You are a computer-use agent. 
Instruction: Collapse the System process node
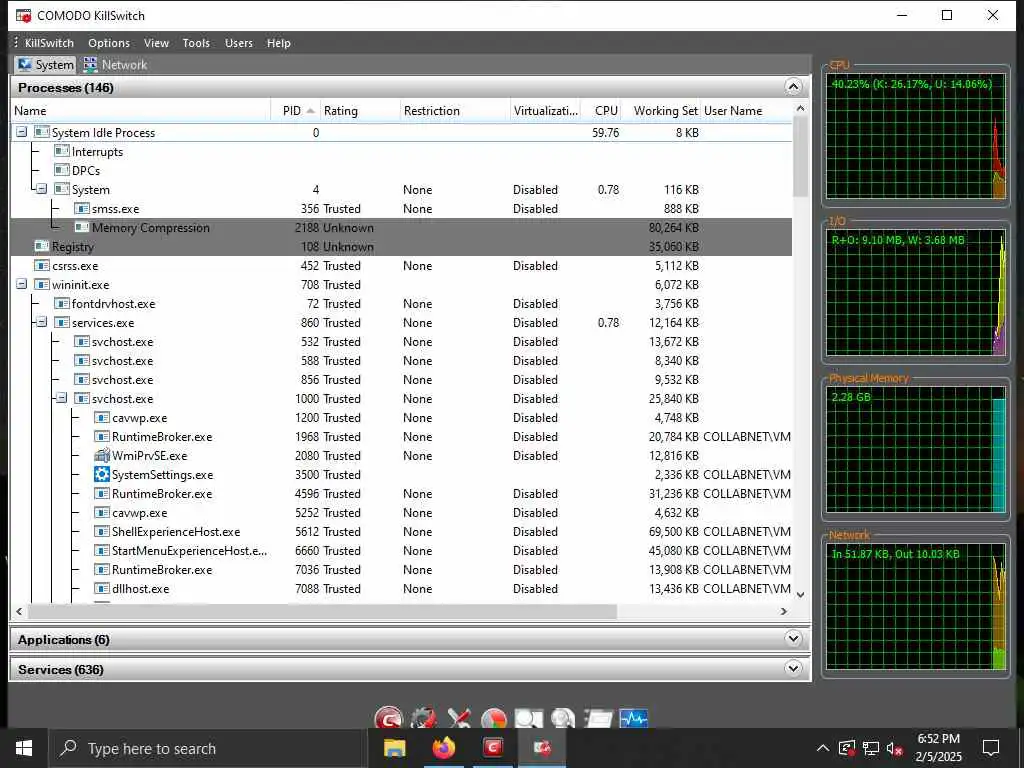click(42, 189)
